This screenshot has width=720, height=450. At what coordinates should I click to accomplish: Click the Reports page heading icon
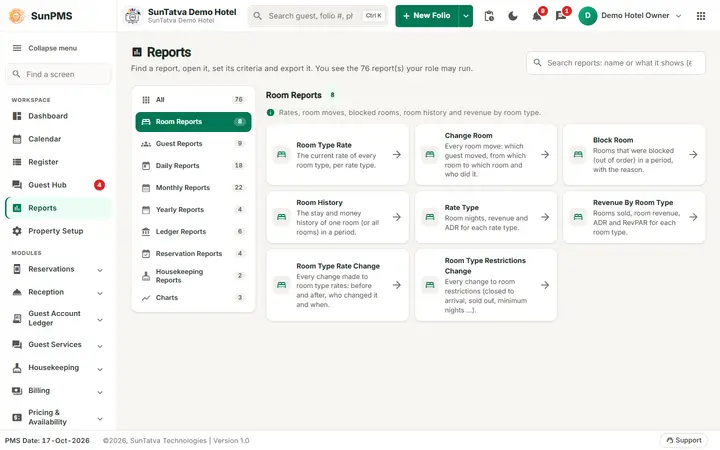(137, 52)
